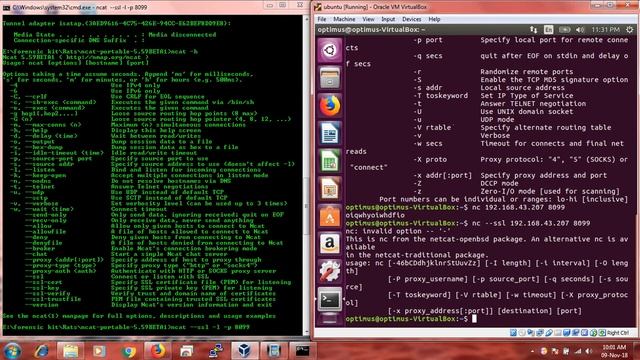Switch to the cmd window taskbar button
The width and height of the screenshot is (640, 360).
(302, 351)
